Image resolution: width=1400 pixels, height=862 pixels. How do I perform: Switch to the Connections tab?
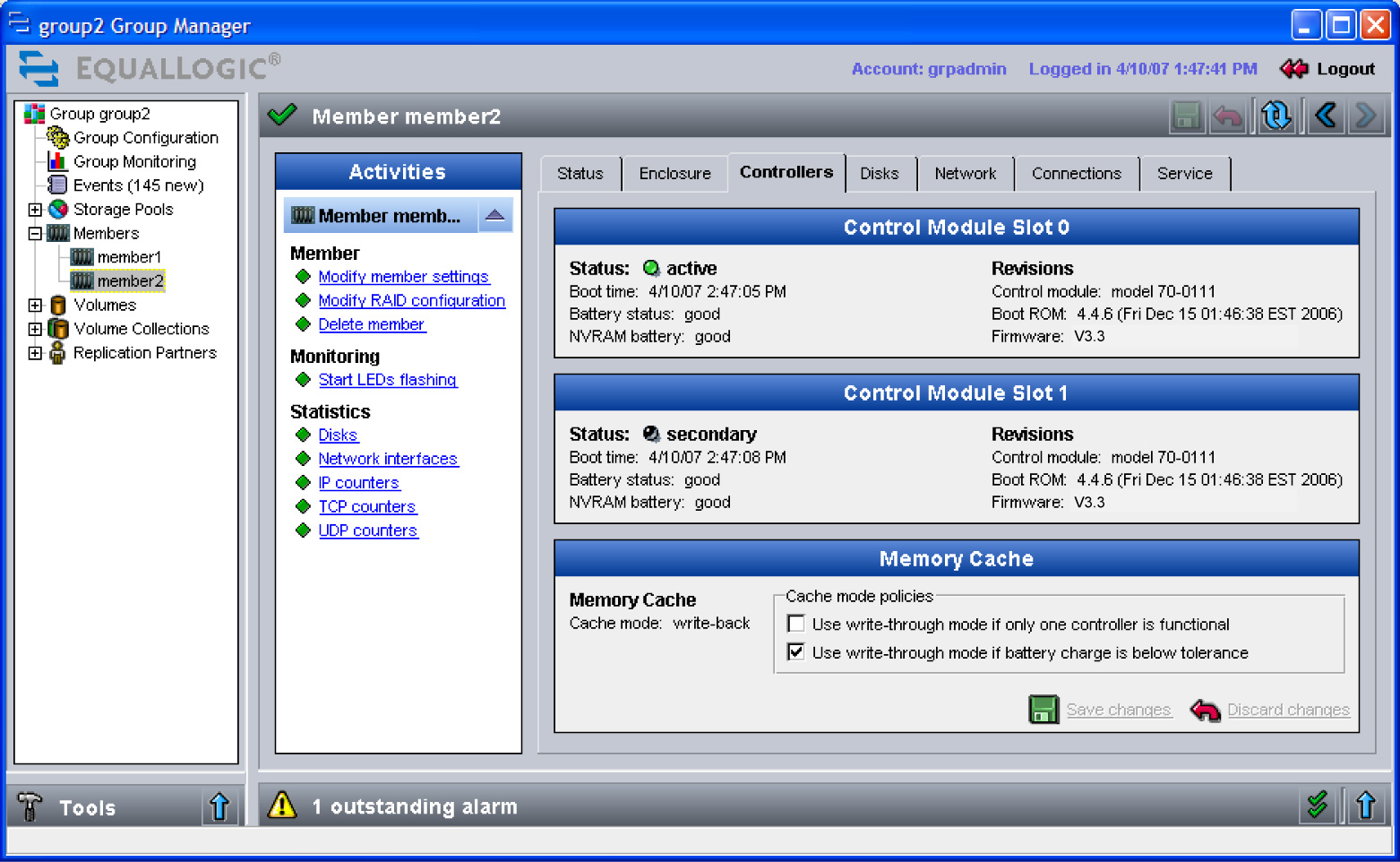pos(1077,174)
